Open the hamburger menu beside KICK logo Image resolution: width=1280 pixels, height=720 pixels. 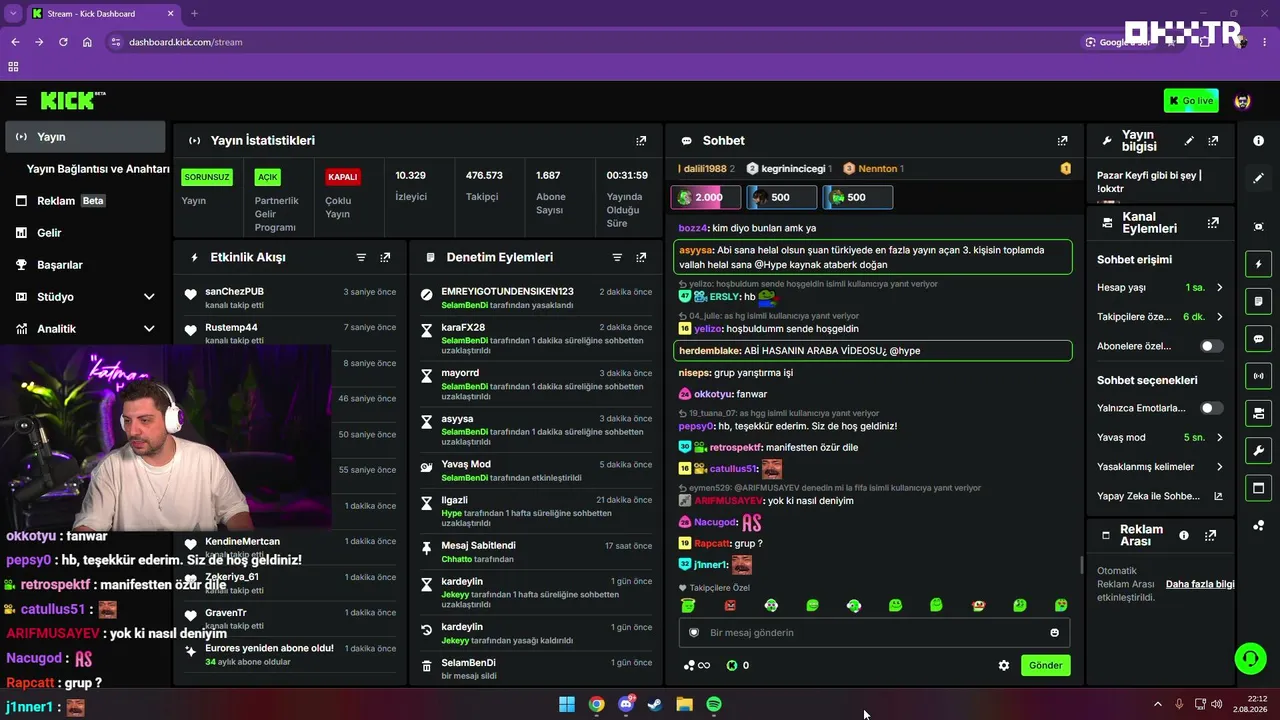click(21, 101)
